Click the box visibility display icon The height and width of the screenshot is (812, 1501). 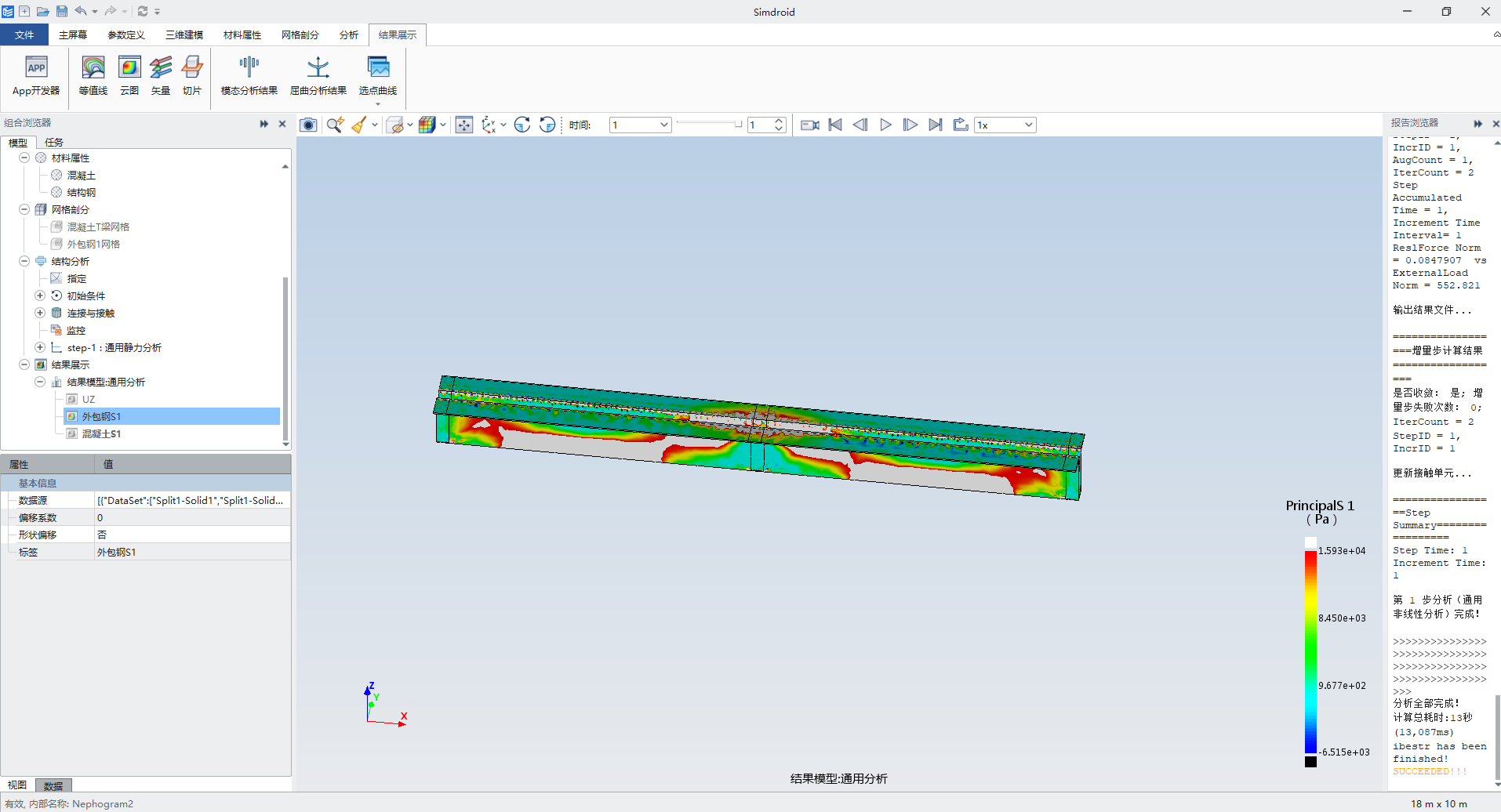[x=395, y=125]
